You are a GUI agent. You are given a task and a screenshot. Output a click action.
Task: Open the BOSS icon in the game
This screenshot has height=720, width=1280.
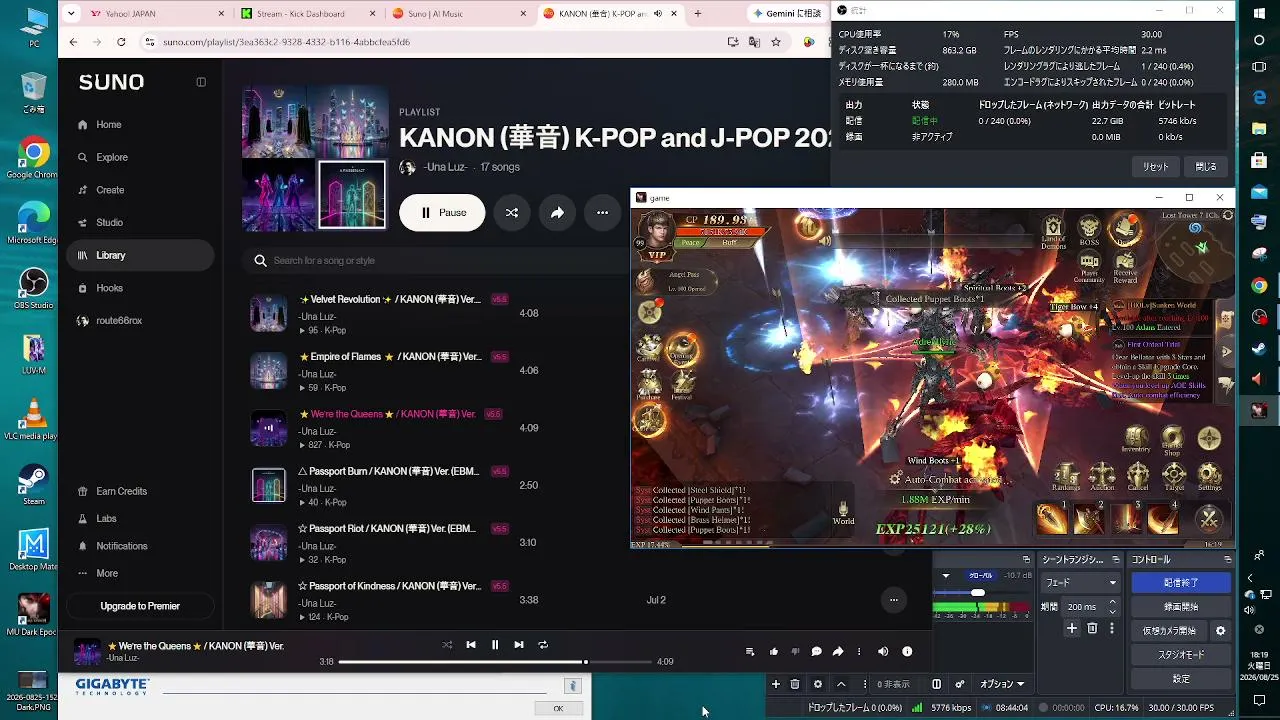(x=1089, y=231)
